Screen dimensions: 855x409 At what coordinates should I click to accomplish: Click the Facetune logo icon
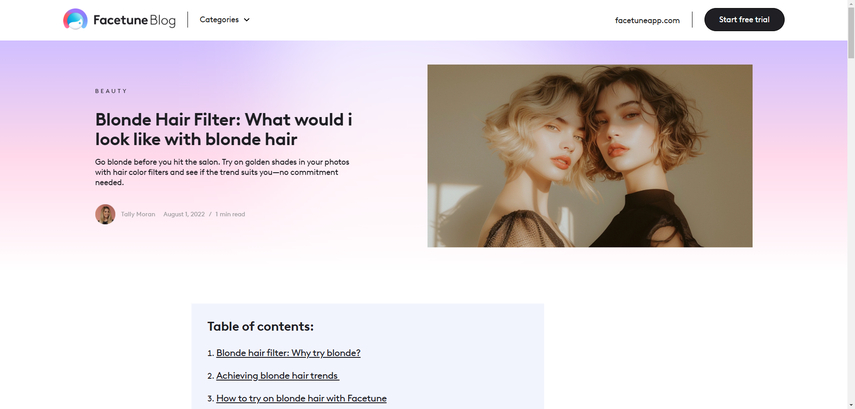point(75,20)
